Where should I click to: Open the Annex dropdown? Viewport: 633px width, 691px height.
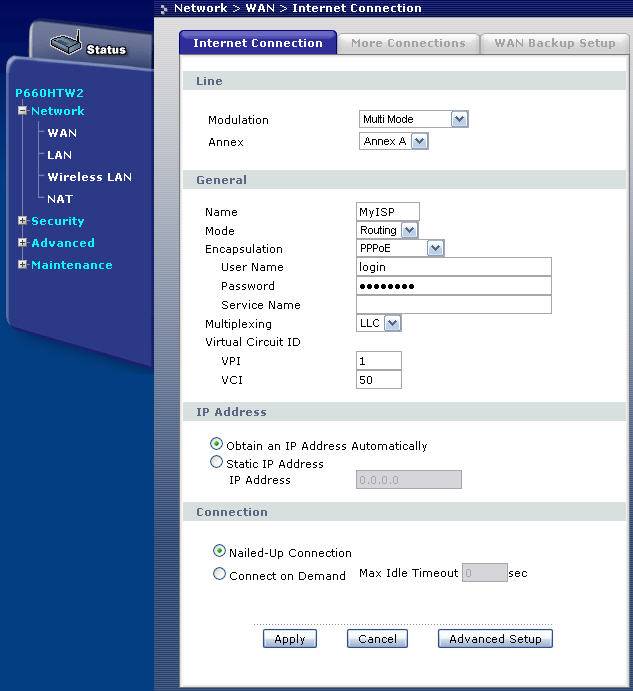(419, 142)
